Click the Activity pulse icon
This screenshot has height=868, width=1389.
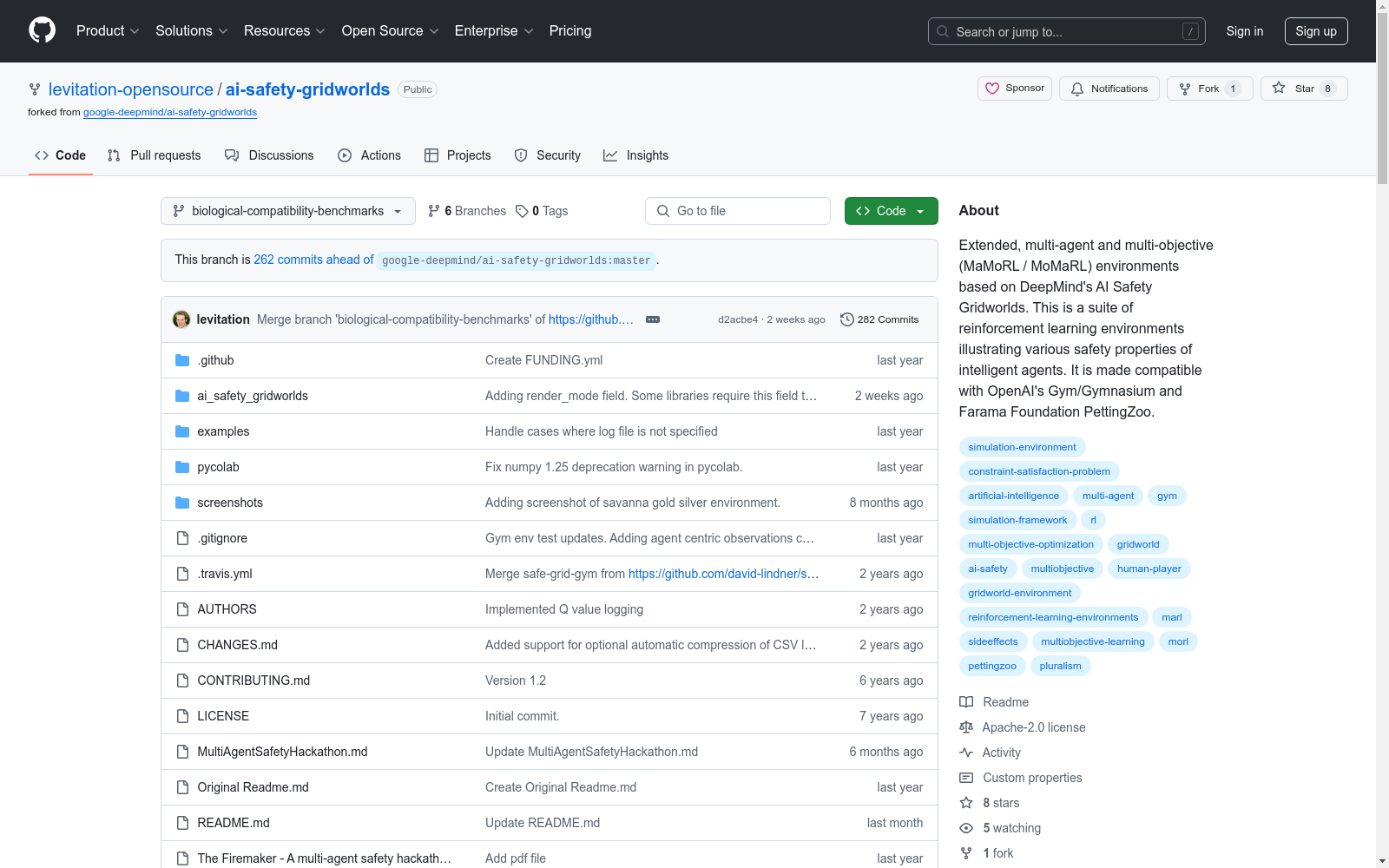(966, 753)
